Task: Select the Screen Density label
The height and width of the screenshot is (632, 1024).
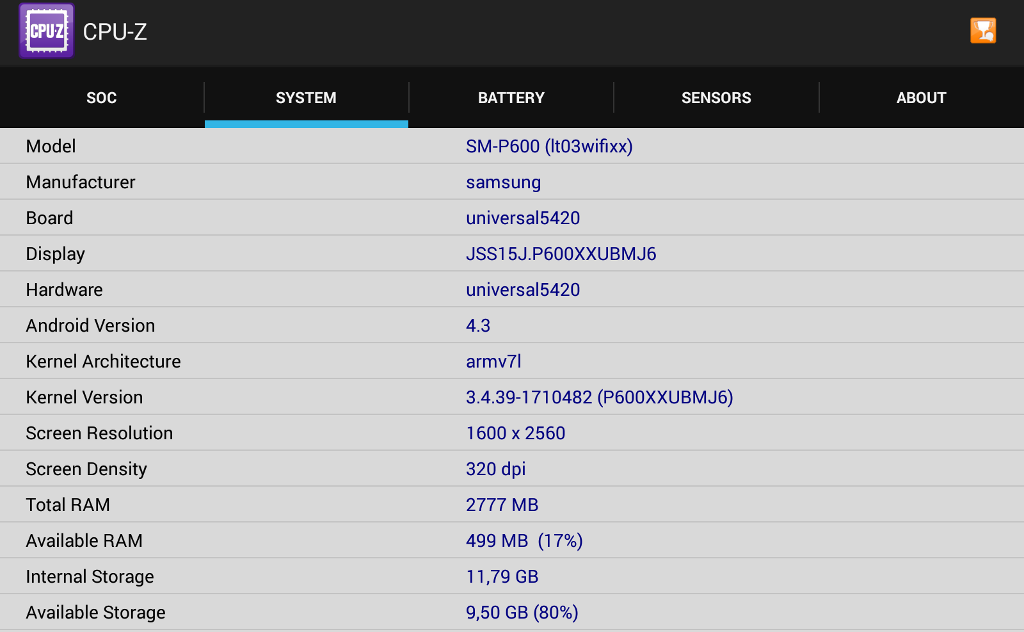Action: tap(87, 469)
